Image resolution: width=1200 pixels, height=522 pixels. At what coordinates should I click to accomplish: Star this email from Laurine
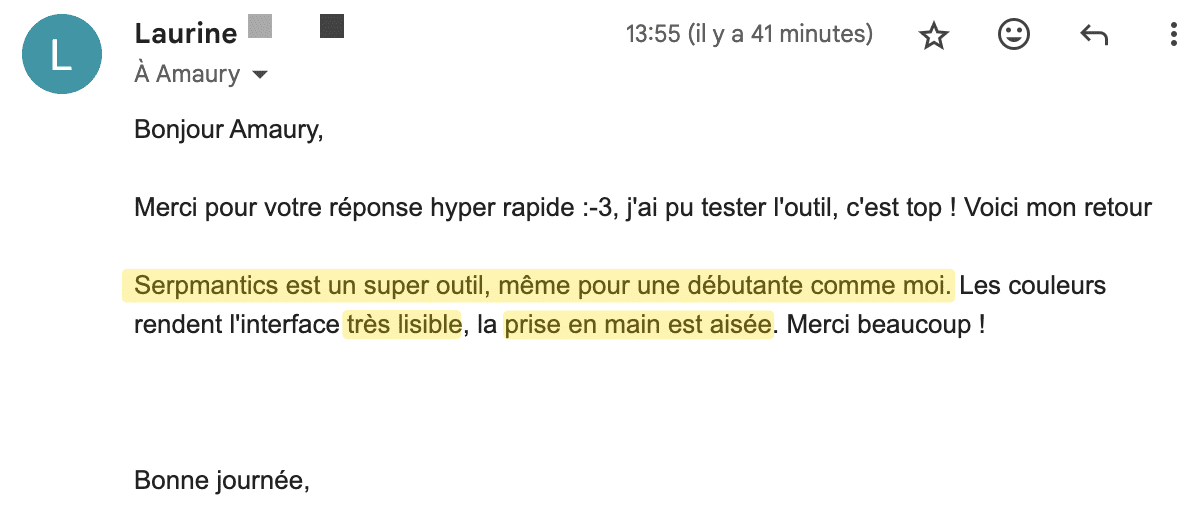[933, 37]
